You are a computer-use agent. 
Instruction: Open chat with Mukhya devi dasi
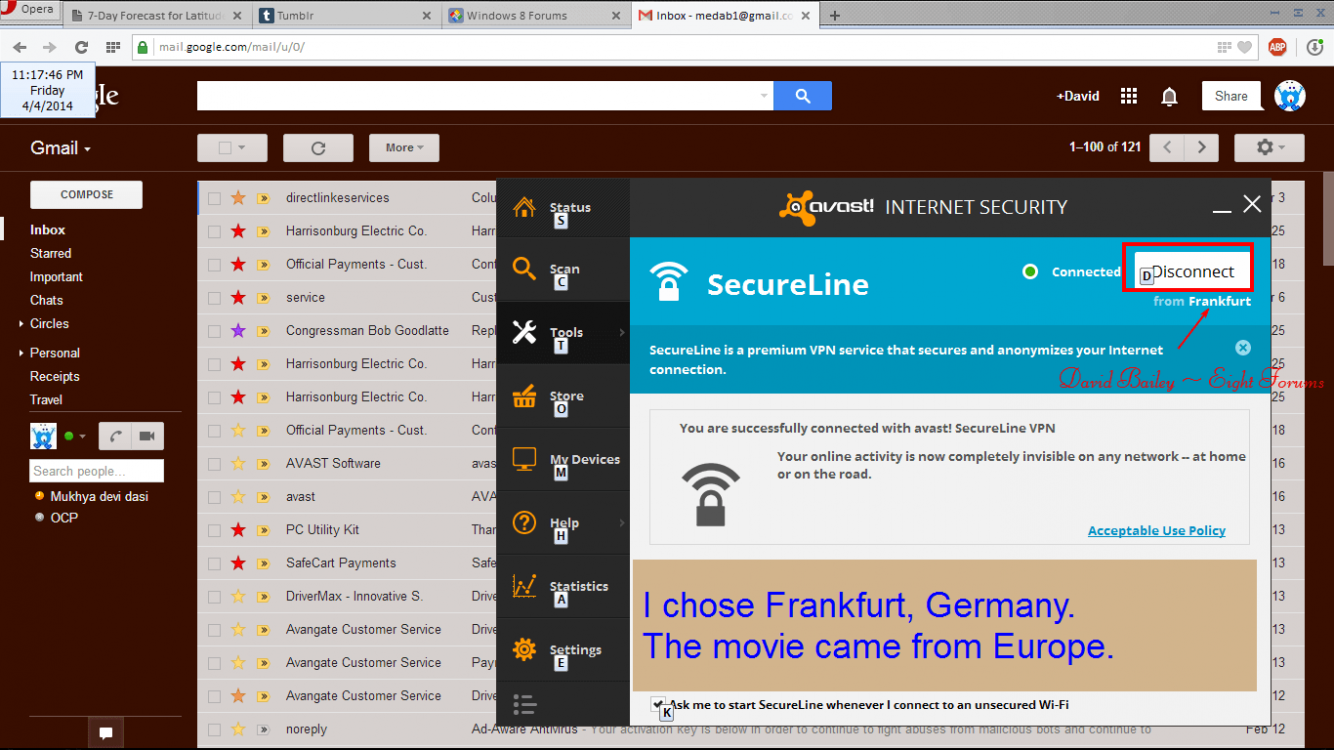pos(99,496)
